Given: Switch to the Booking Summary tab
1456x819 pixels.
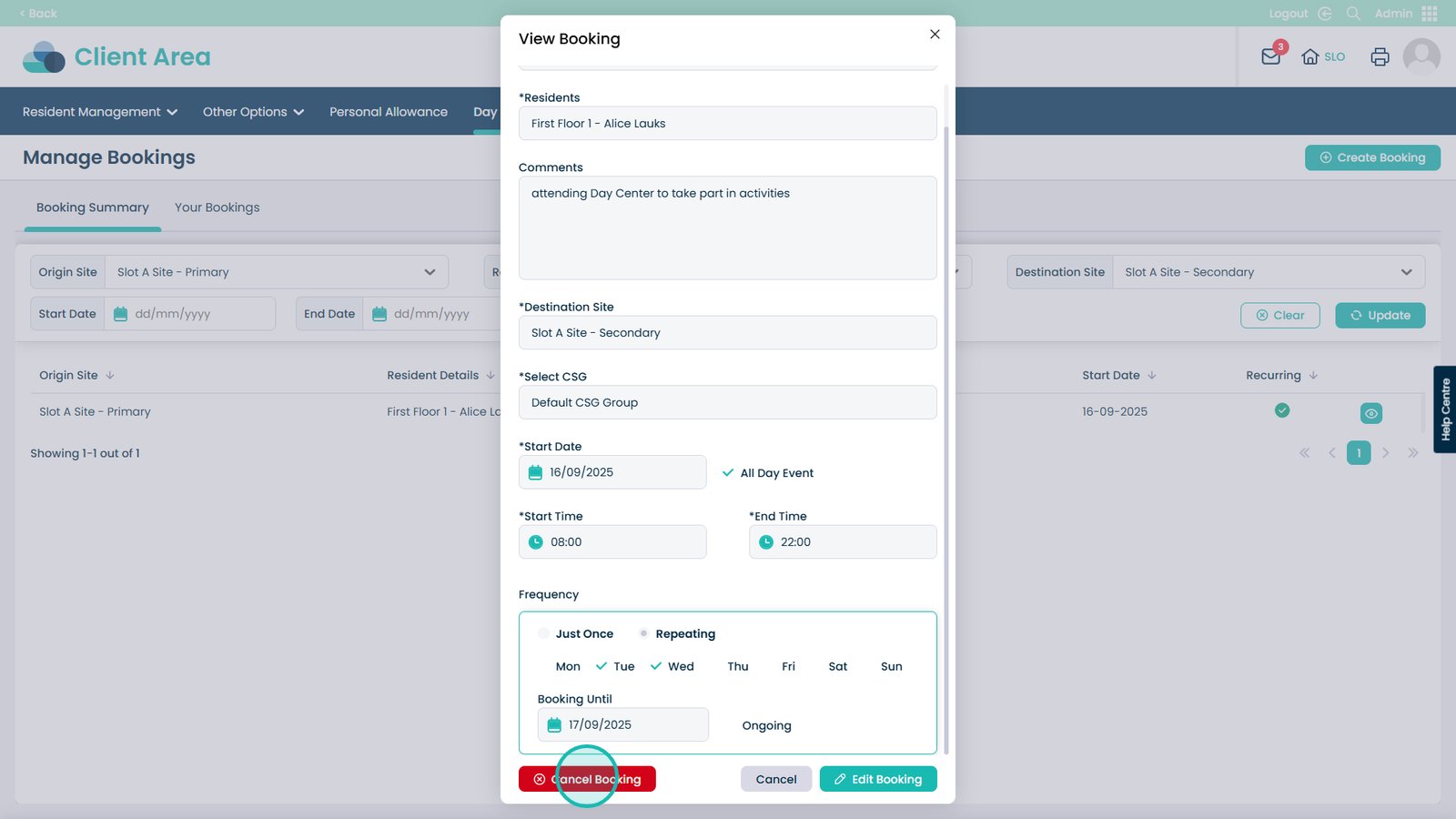Looking at the screenshot, I should click(93, 207).
